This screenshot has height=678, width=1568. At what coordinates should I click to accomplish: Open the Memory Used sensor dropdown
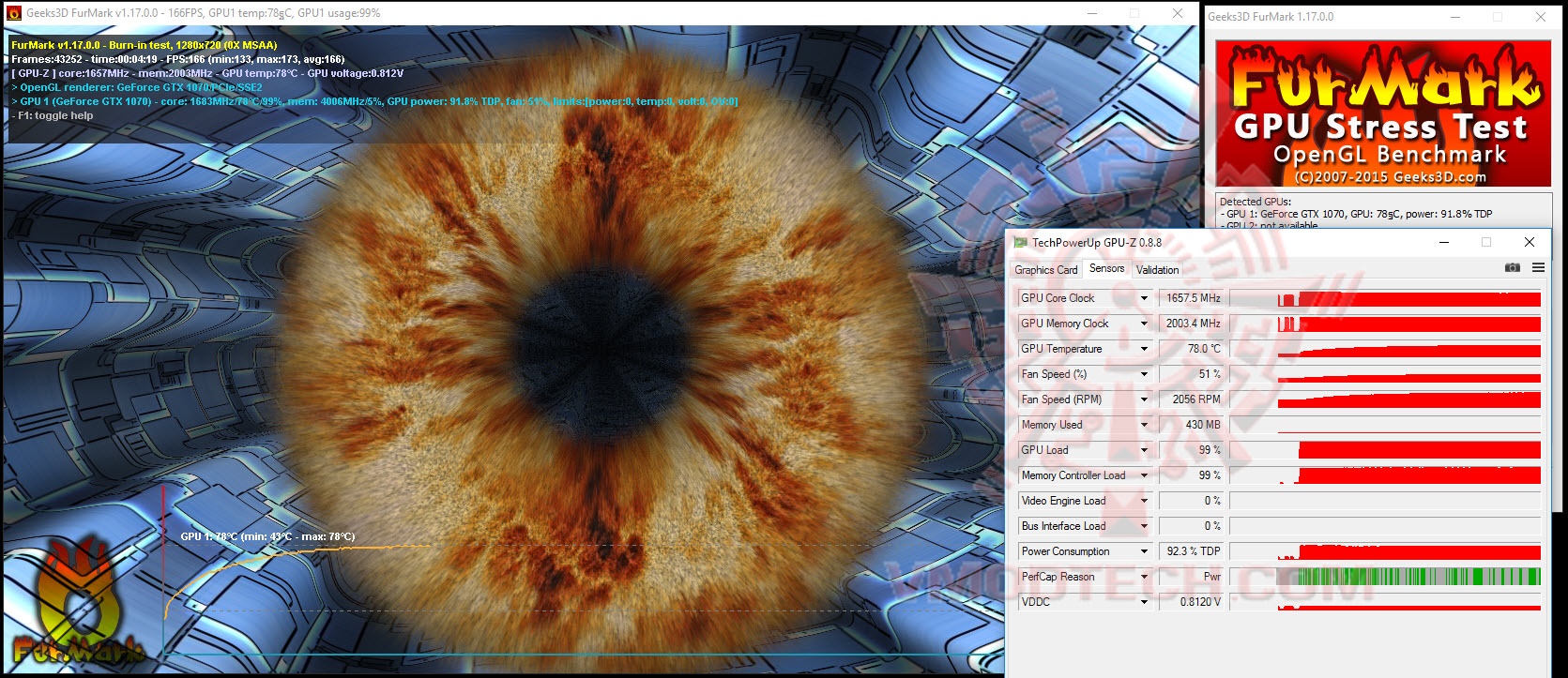tap(1144, 425)
